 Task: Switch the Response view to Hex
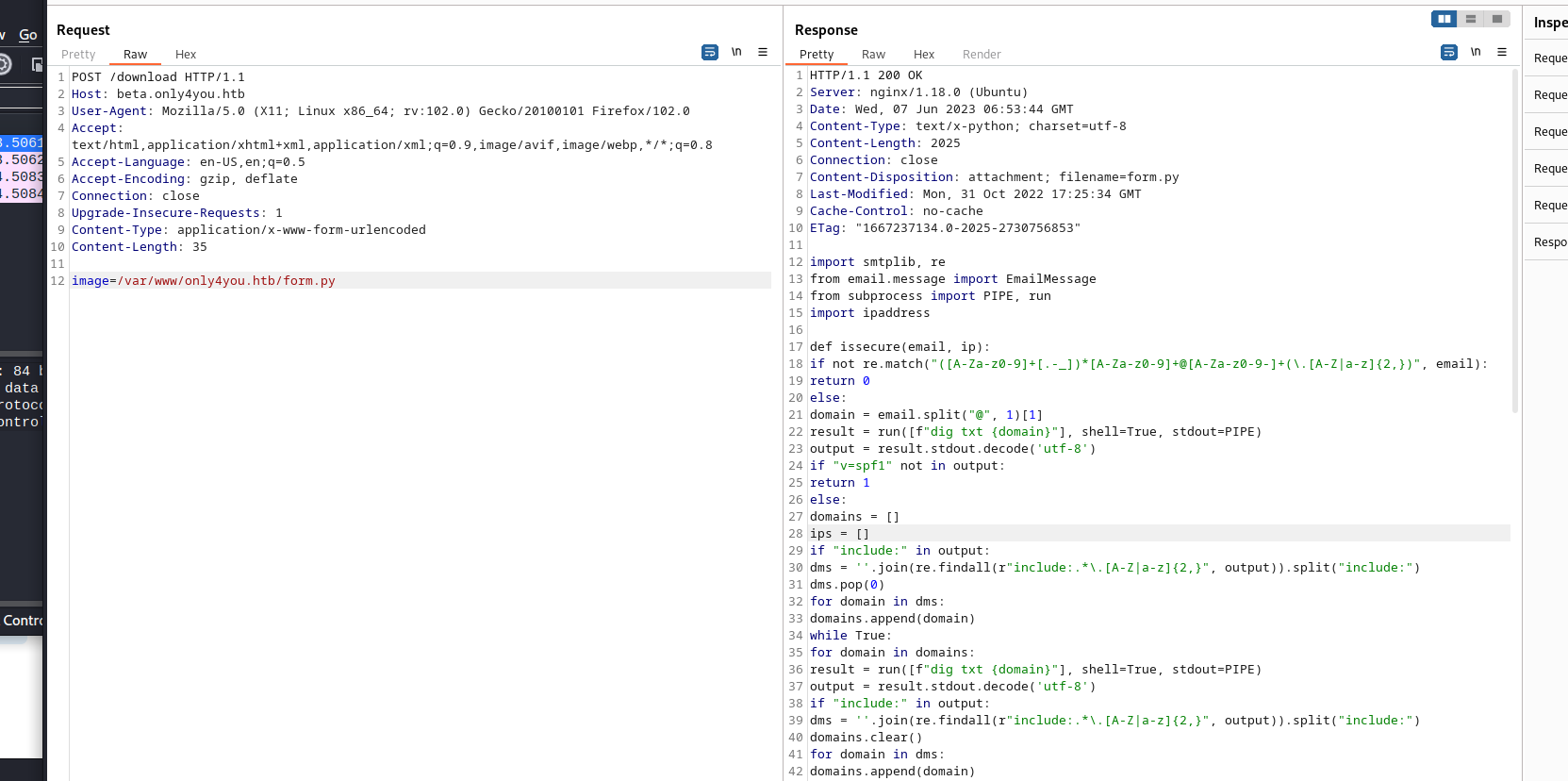click(924, 55)
